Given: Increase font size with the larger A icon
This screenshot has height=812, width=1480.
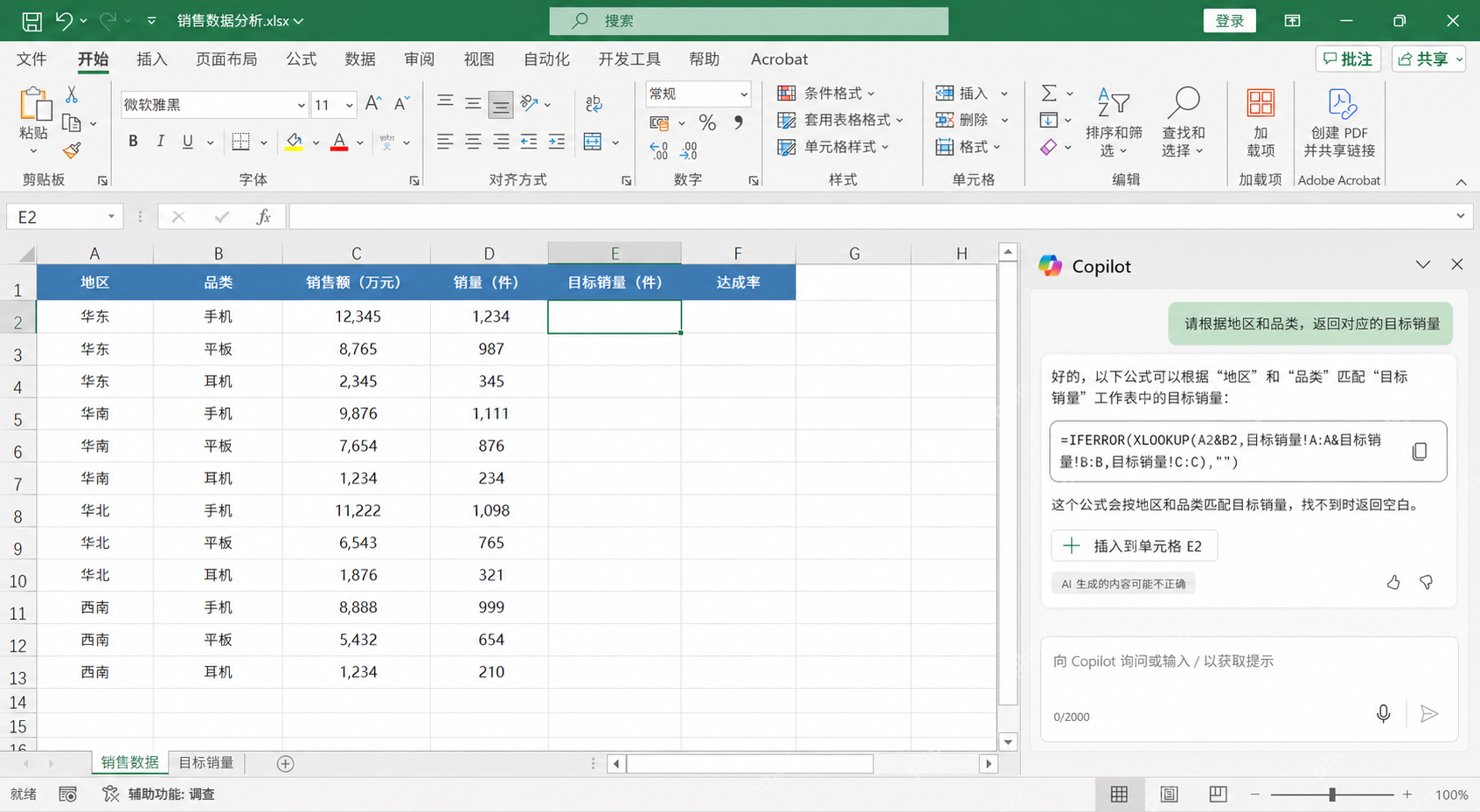Looking at the screenshot, I should 373,104.
